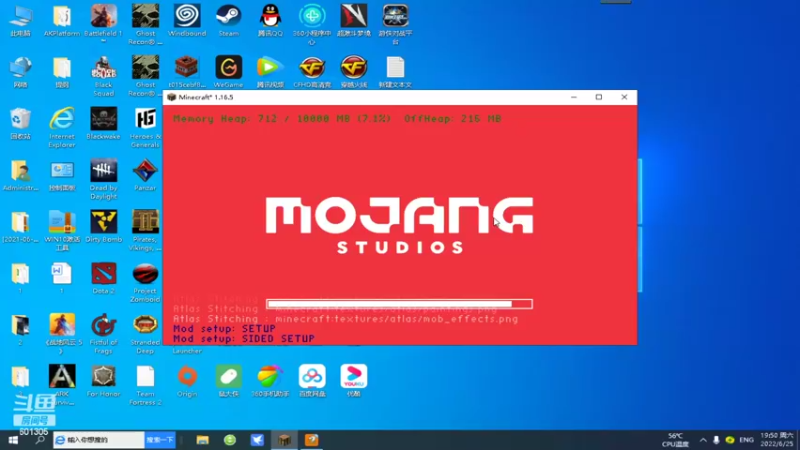
Task: Click the "Mod setup: SIDED SETUP" text
Action: 244,339
